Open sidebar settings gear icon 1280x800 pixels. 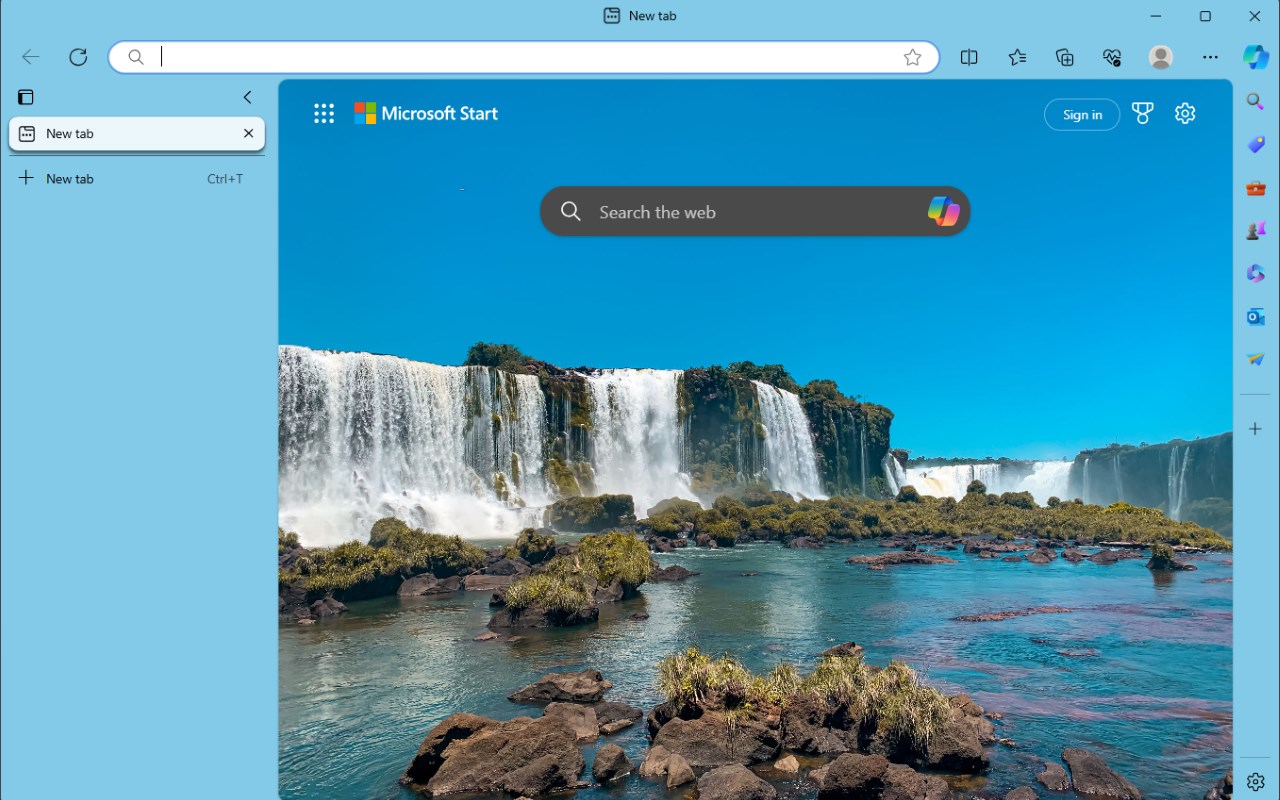click(x=1256, y=781)
